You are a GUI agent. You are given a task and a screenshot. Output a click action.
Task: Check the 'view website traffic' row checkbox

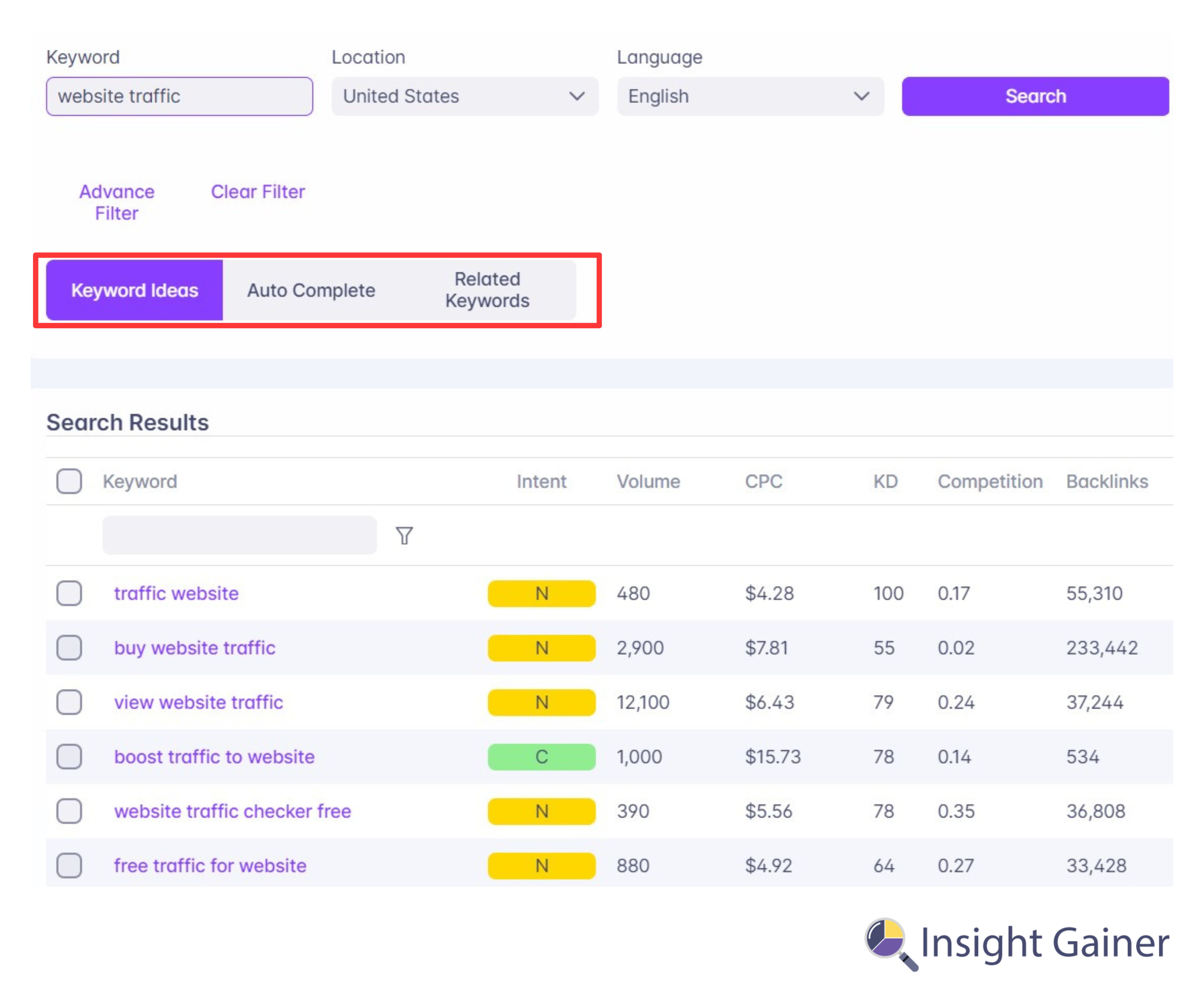69,702
